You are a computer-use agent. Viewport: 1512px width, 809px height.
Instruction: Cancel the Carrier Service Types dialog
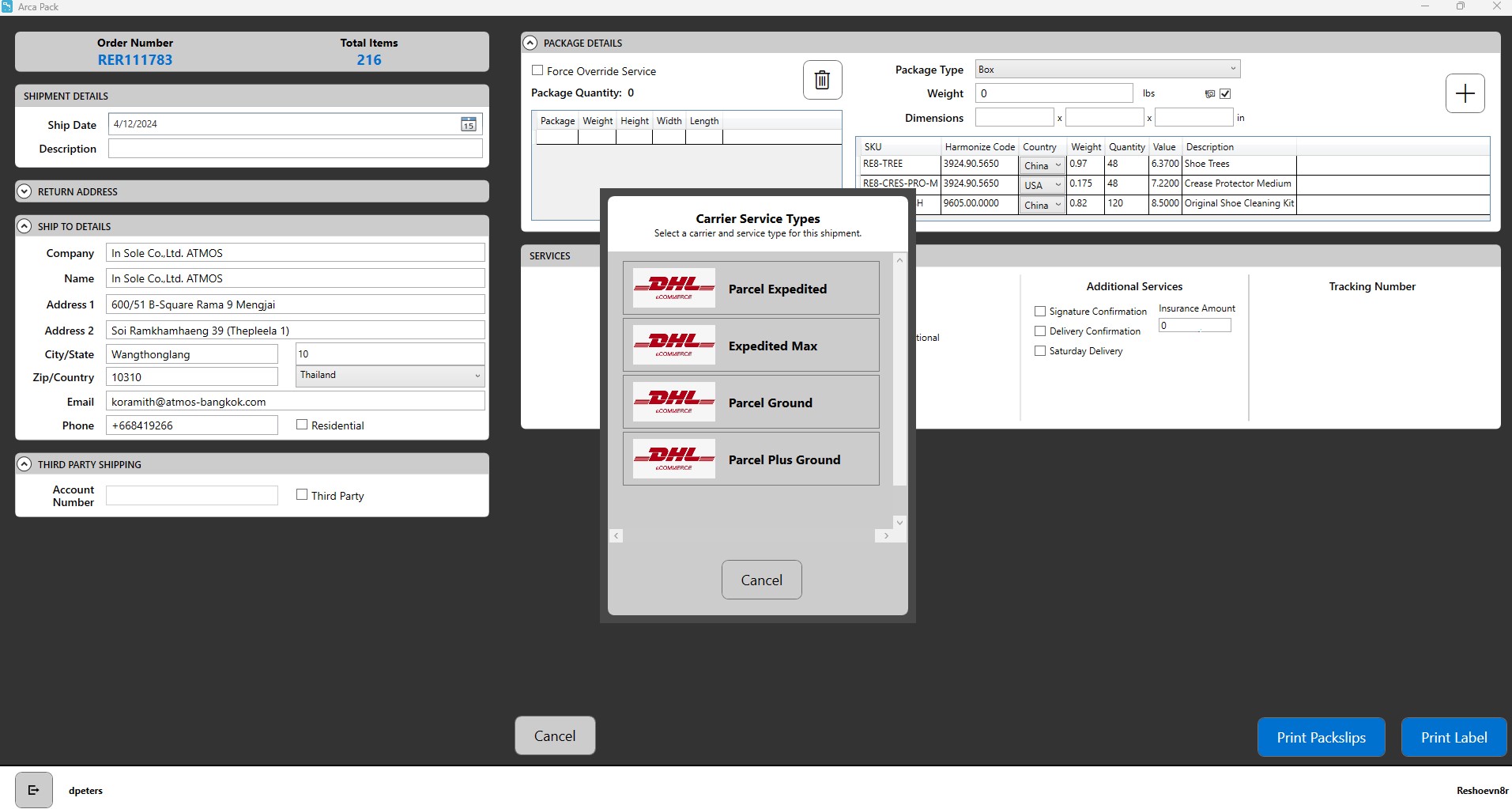click(761, 580)
